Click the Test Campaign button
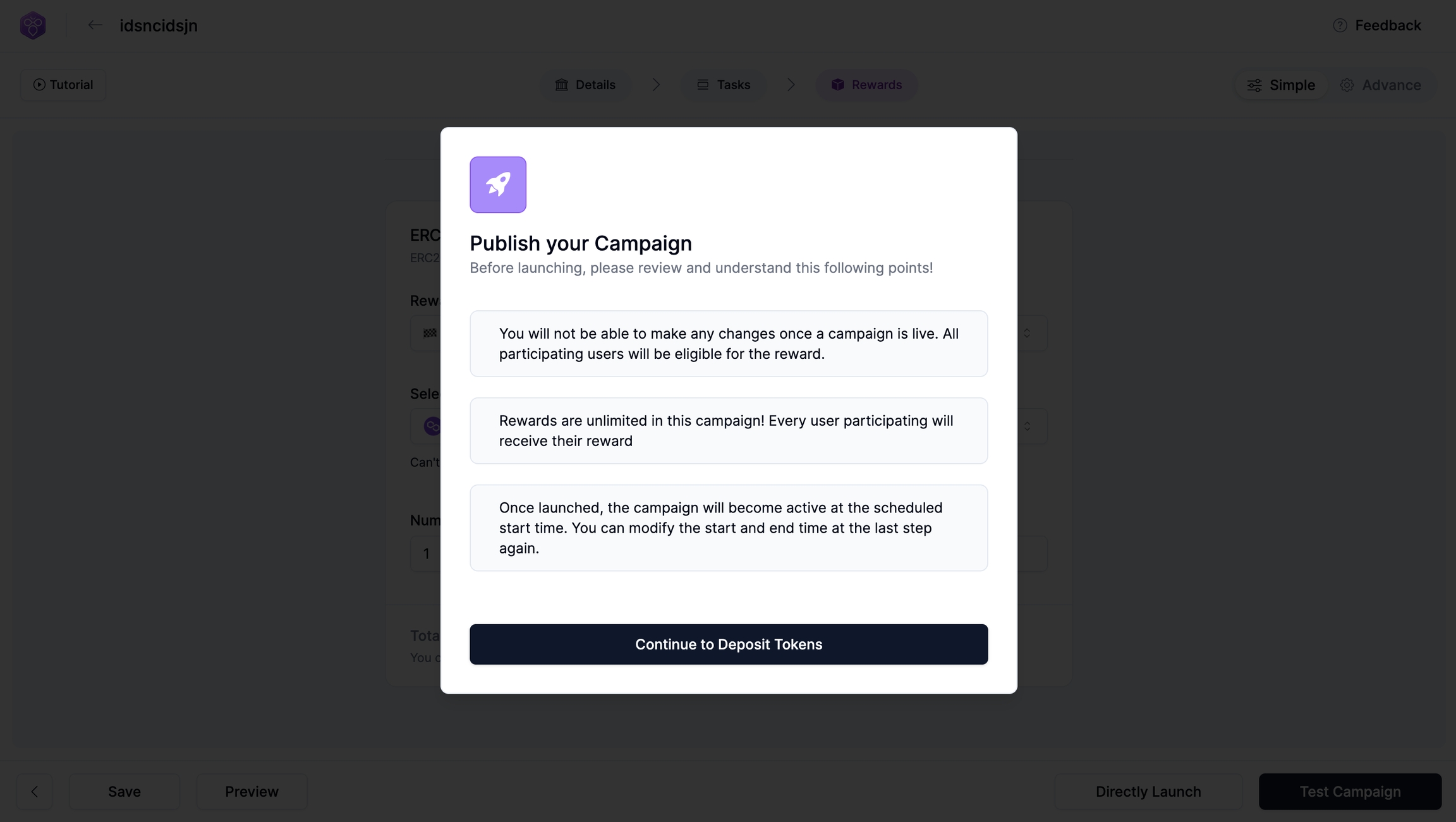The height and width of the screenshot is (822, 1456). coord(1350,792)
